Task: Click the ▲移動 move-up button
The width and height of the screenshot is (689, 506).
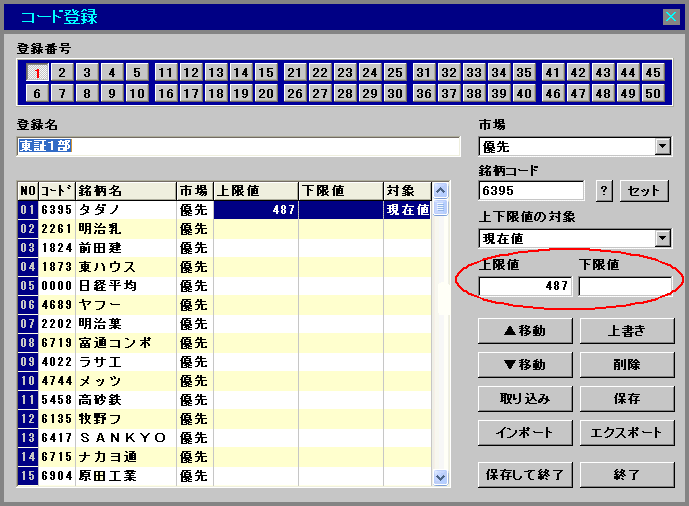Action: tap(526, 331)
